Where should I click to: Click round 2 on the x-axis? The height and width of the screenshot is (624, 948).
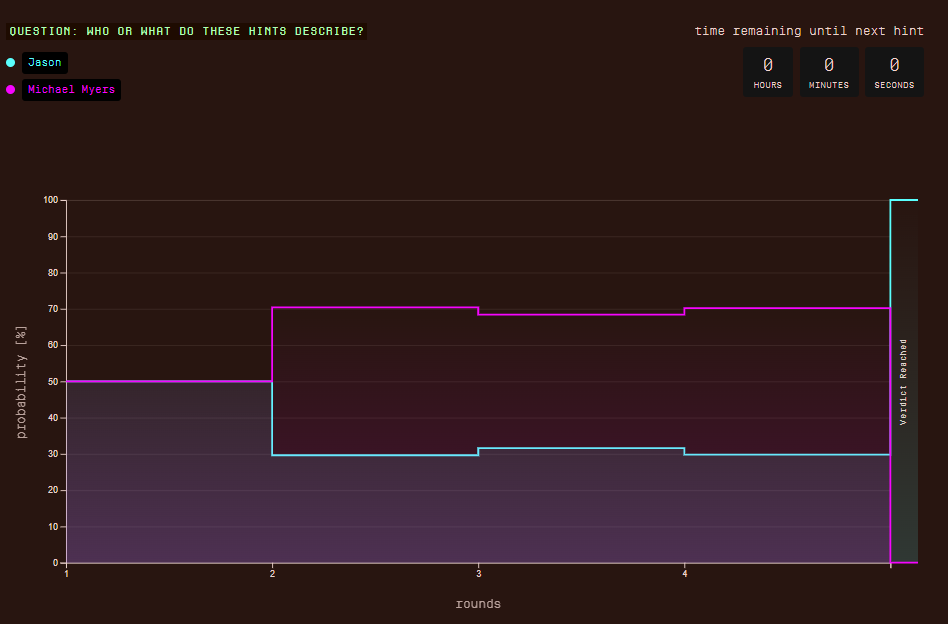click(x=273, y=573)
